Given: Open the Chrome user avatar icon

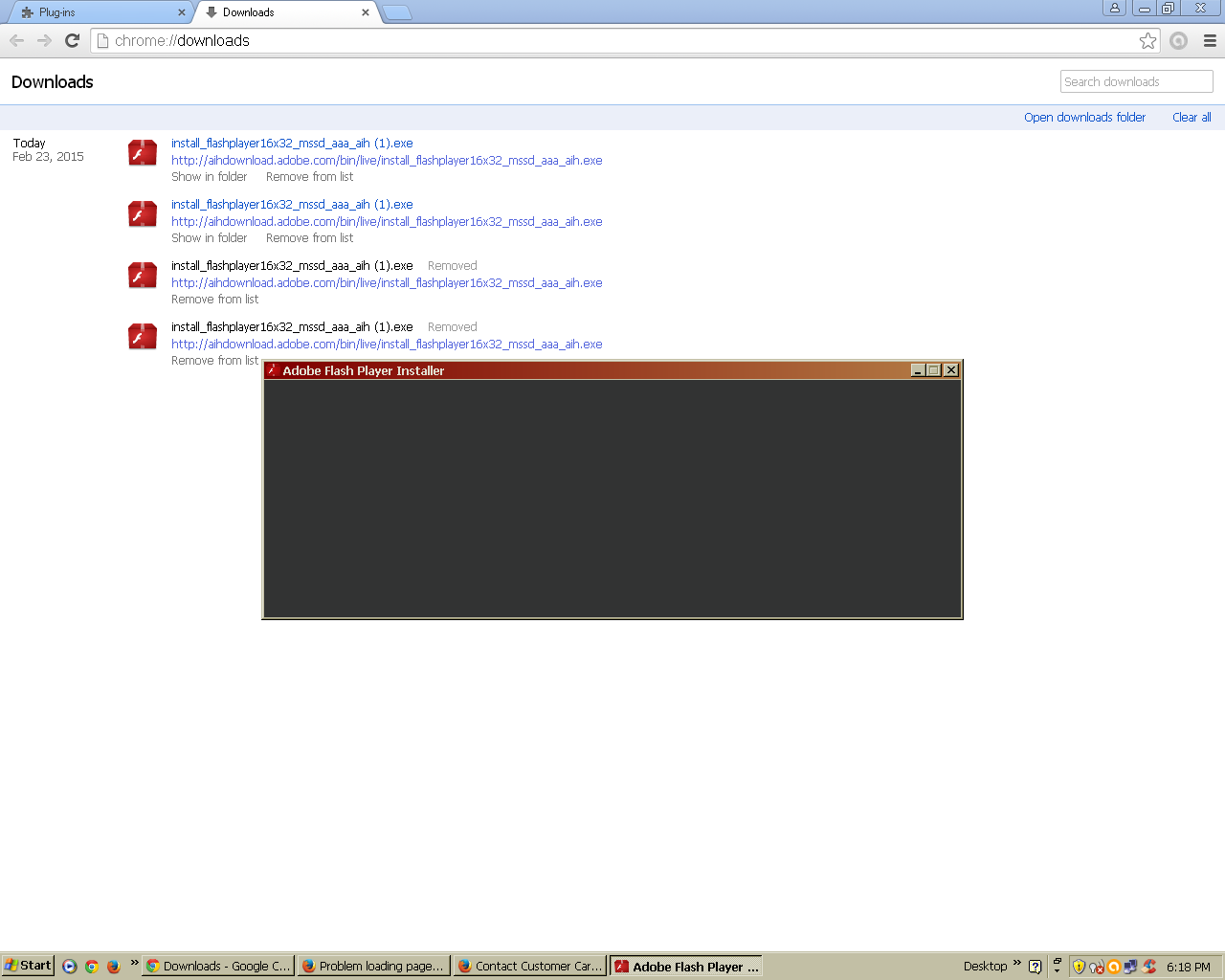Looking at the screenshot, I should [x=1113, y=8].
